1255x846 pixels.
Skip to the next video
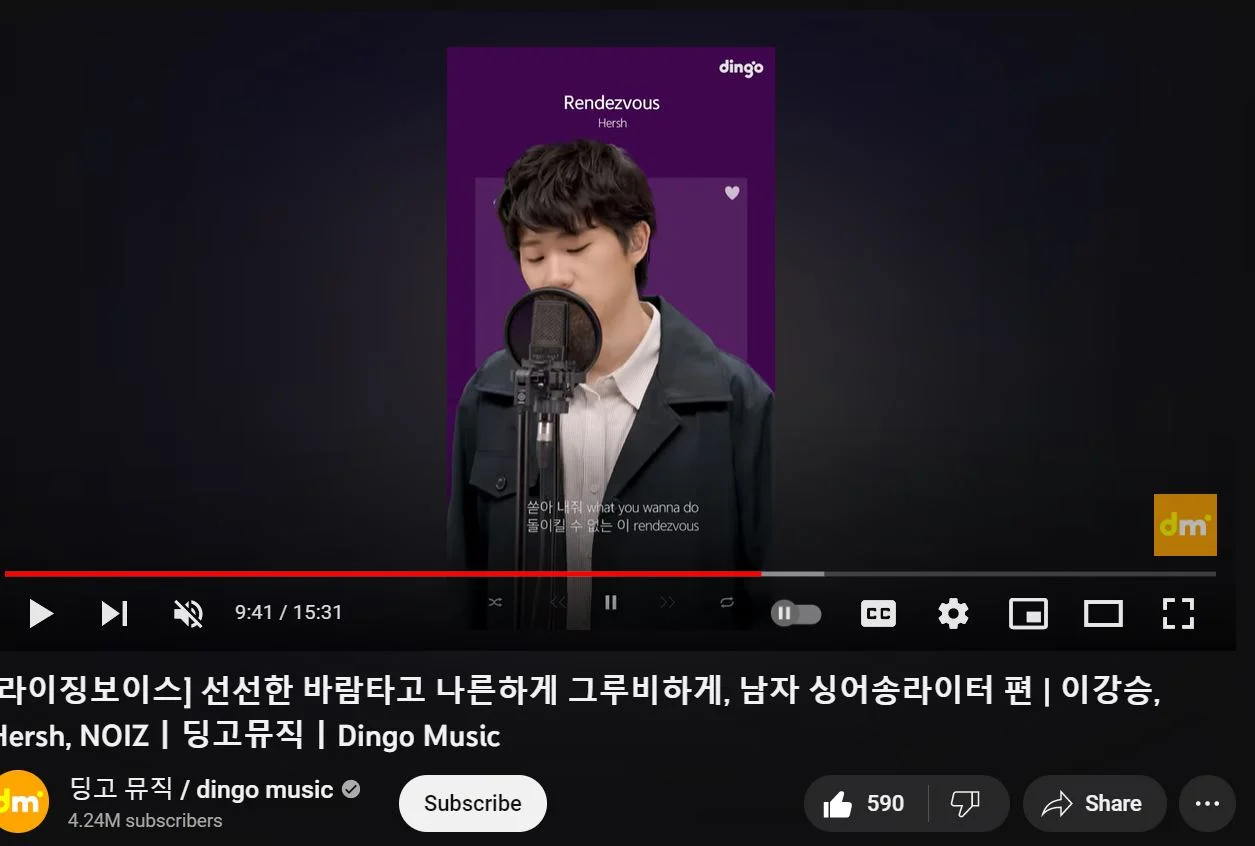[x=114, y=613]
